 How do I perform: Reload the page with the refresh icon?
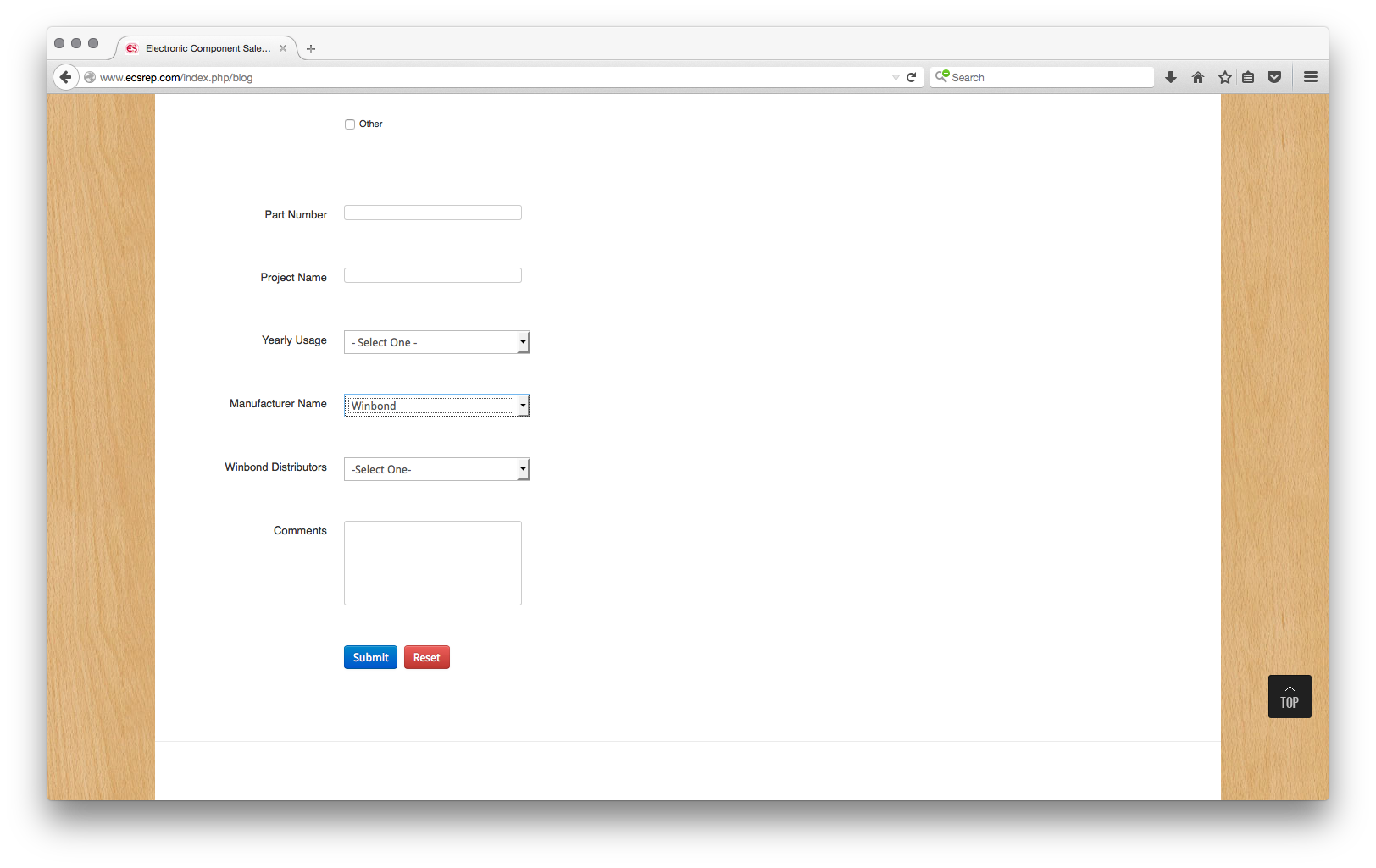[x=912, y=77]
